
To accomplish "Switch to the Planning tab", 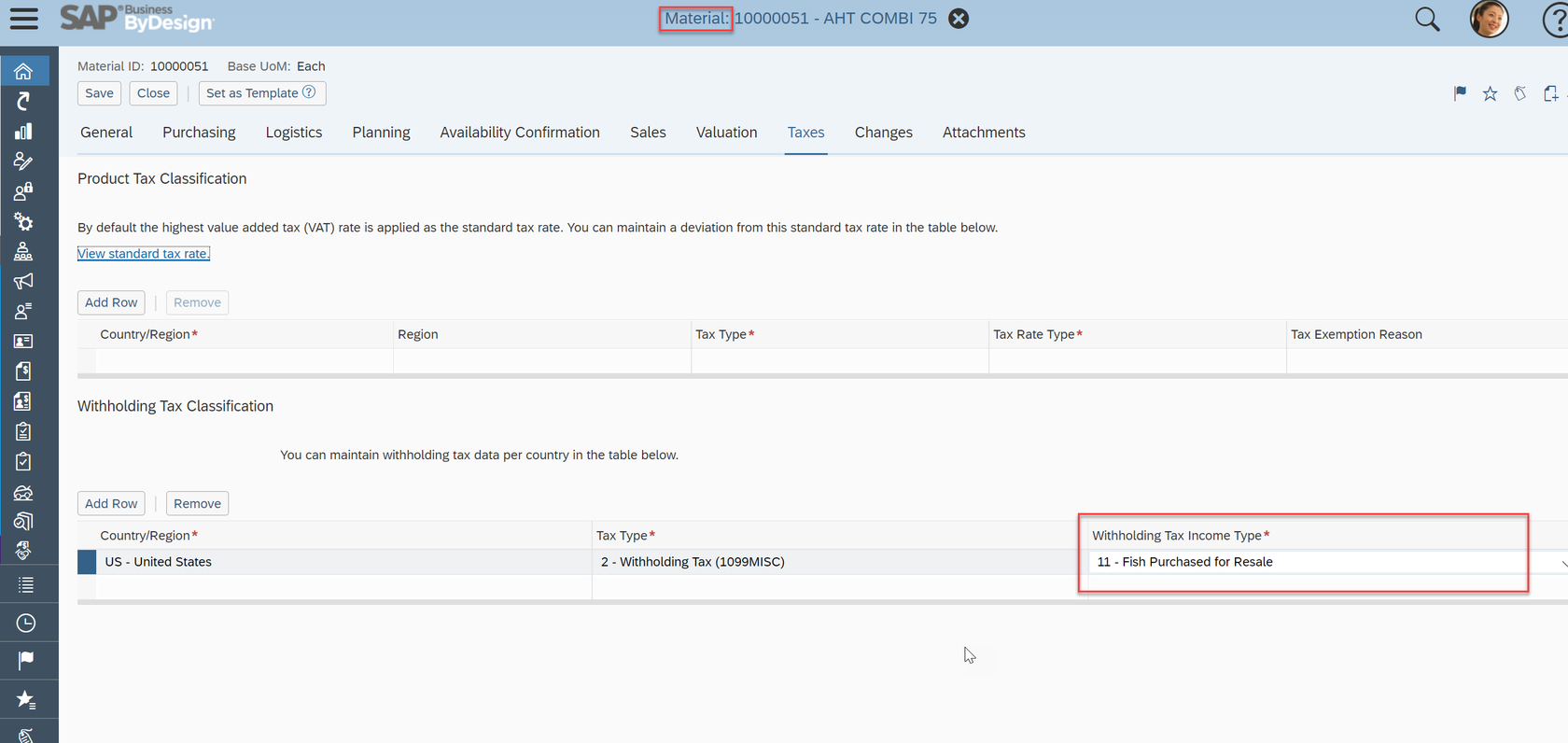I will [x=381, y=133].
